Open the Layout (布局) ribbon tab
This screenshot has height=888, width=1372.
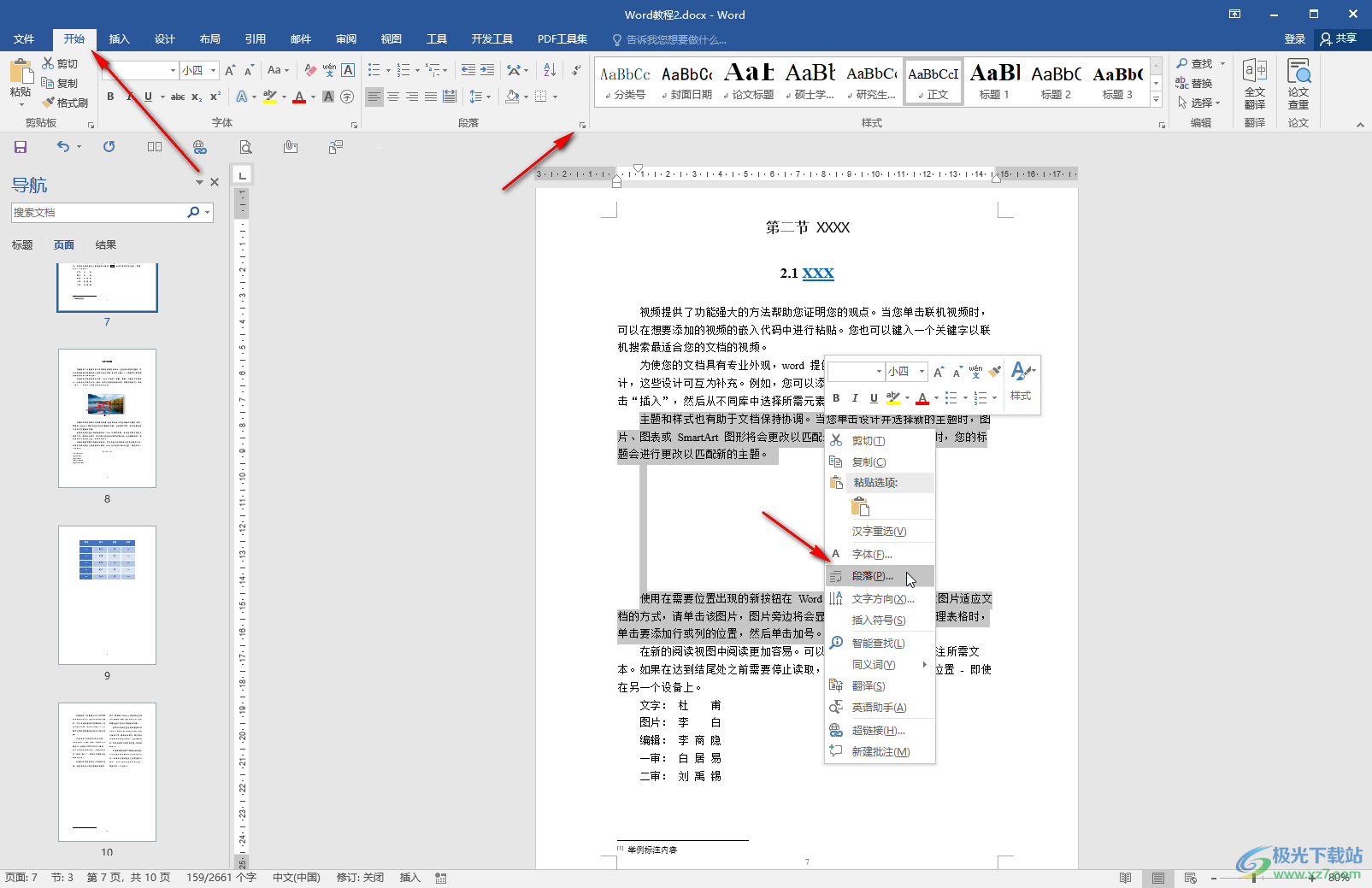click(x=209, y=39)
